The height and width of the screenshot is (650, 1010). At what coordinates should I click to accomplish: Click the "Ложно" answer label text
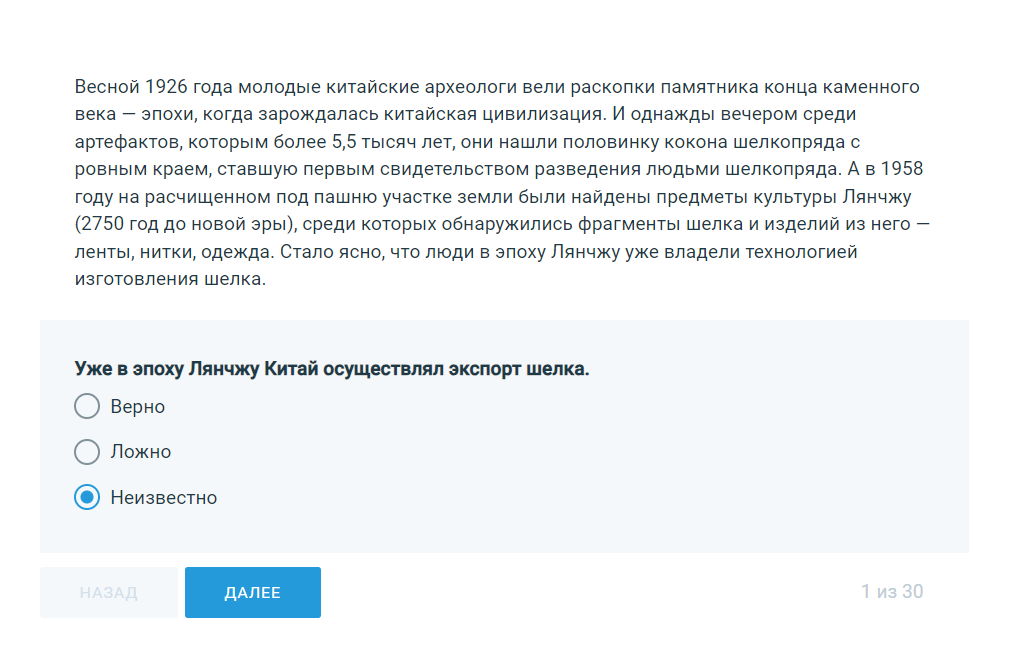tap(141, 452)
